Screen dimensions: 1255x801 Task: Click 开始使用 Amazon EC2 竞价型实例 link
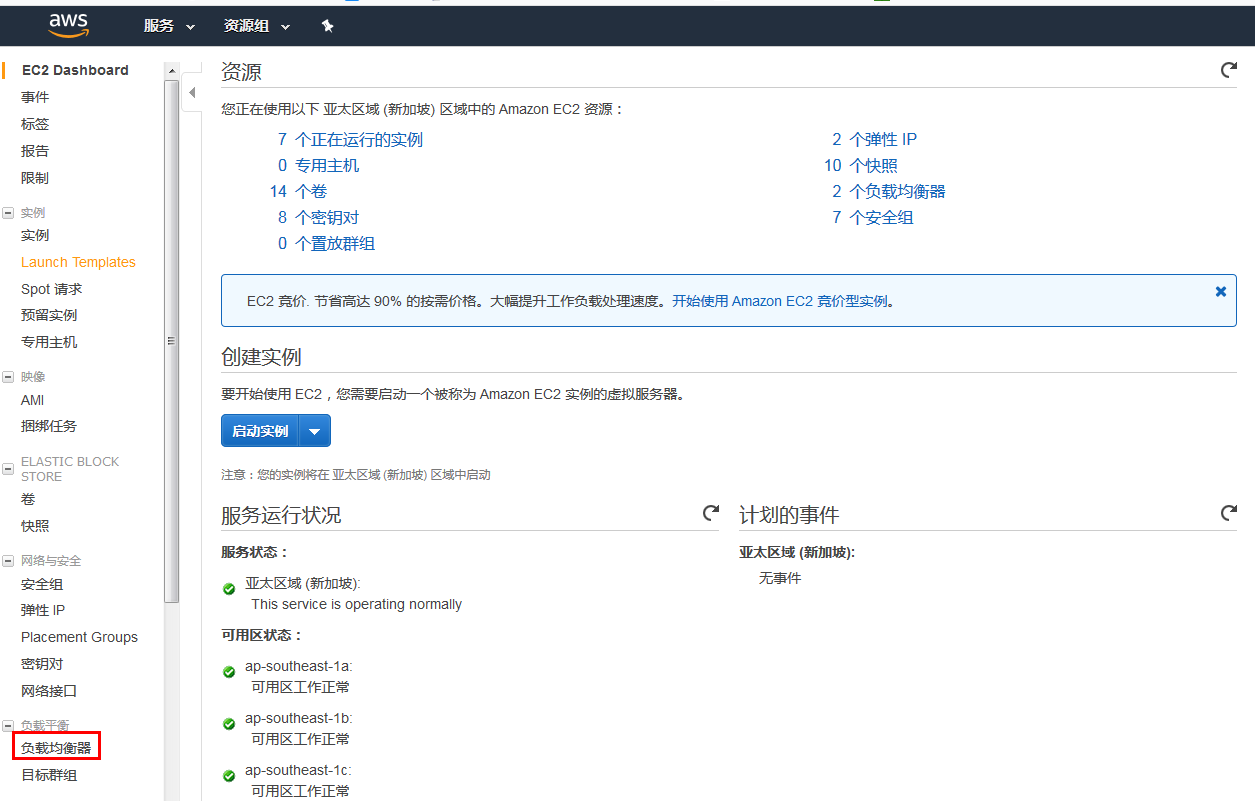point(780,301)
